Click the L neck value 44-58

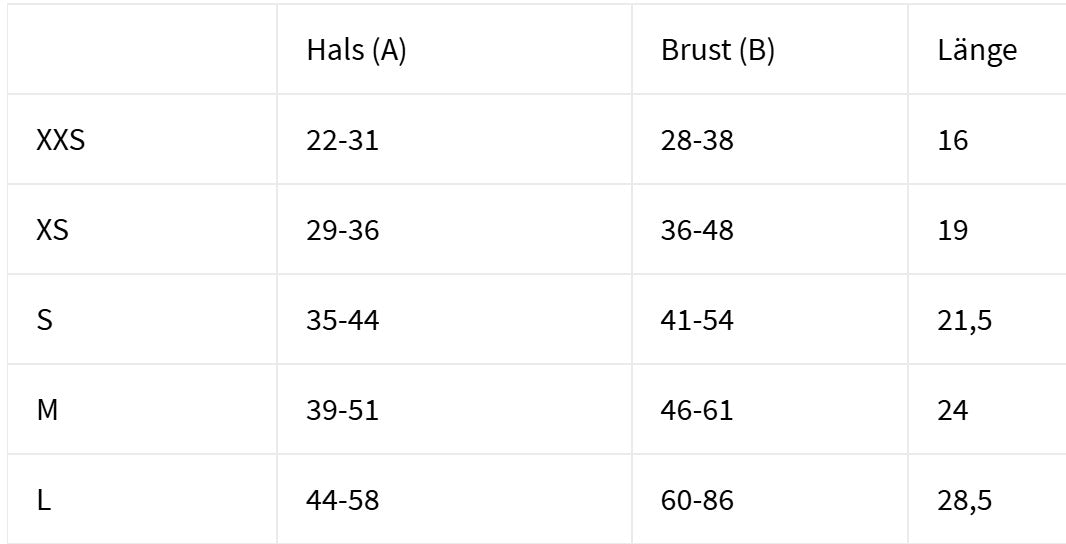[342, 501]
